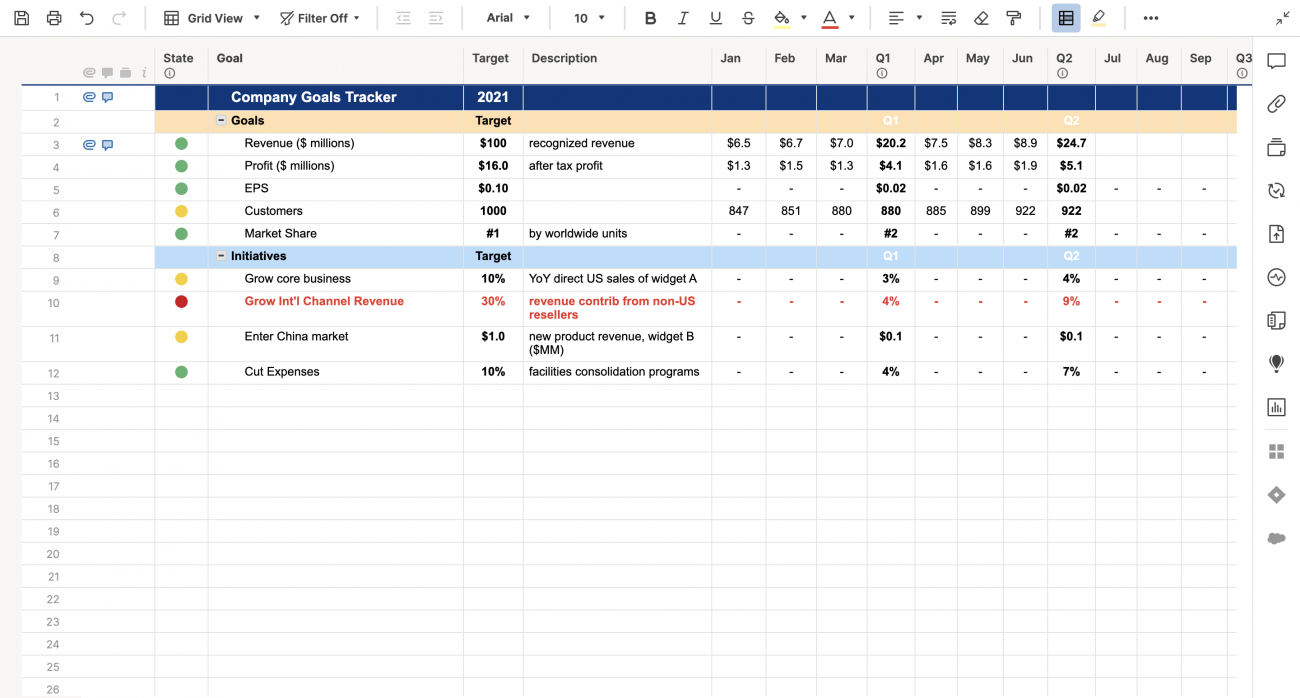Open the Attachments panel via the paperclip
1300x698 pixels.
(x=1276, y=104)
